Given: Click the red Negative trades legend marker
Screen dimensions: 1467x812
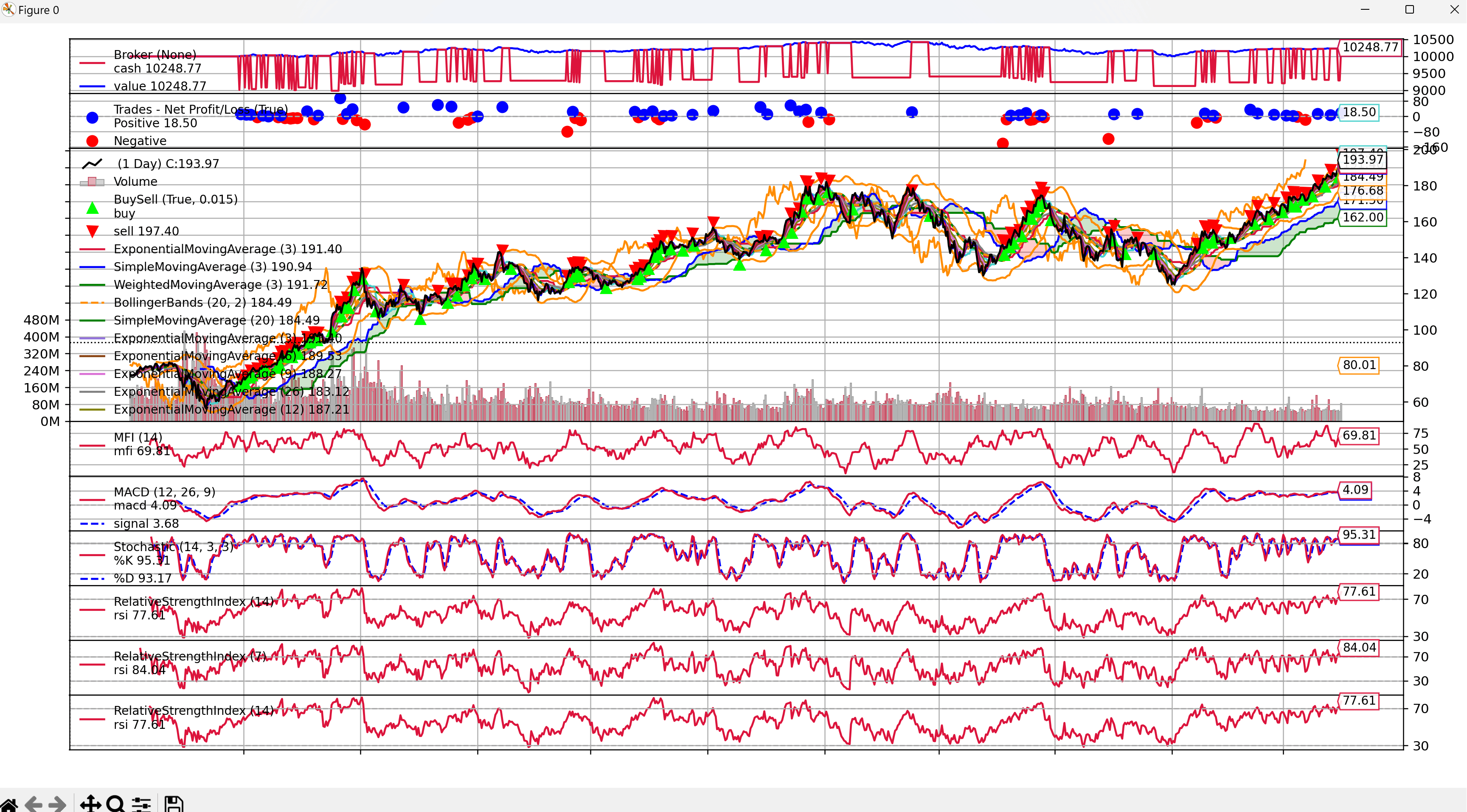Looking at the screenshot, I should (92, 140).
